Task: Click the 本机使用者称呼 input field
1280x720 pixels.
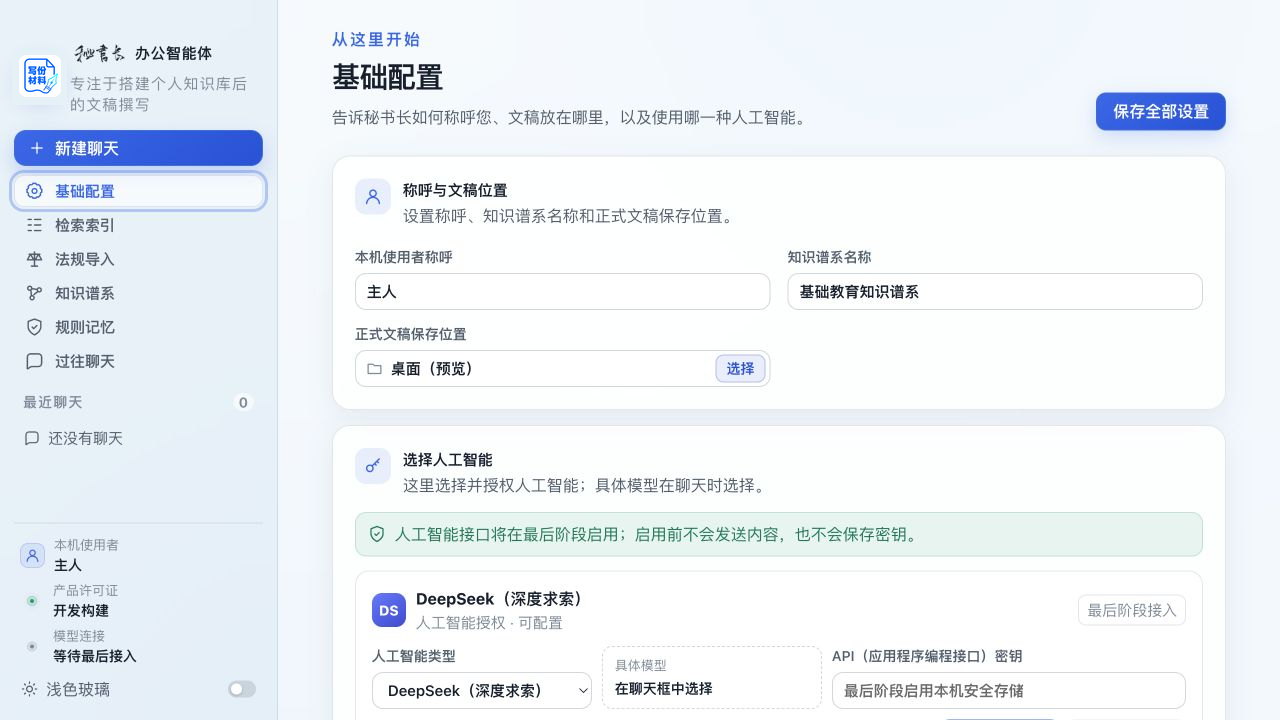Action: coord(563,292)
